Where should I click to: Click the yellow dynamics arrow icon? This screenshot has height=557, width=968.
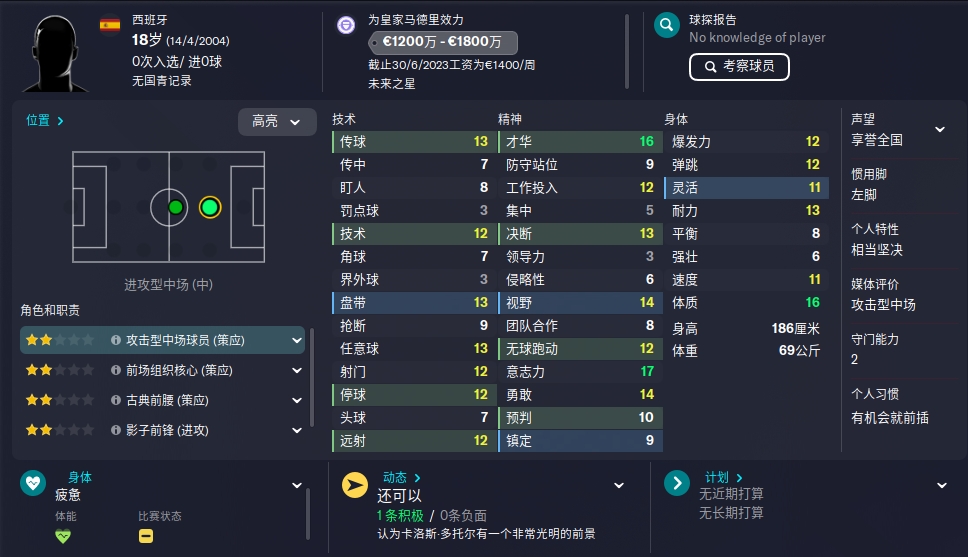pyautogui.click(x=355, y=485)
